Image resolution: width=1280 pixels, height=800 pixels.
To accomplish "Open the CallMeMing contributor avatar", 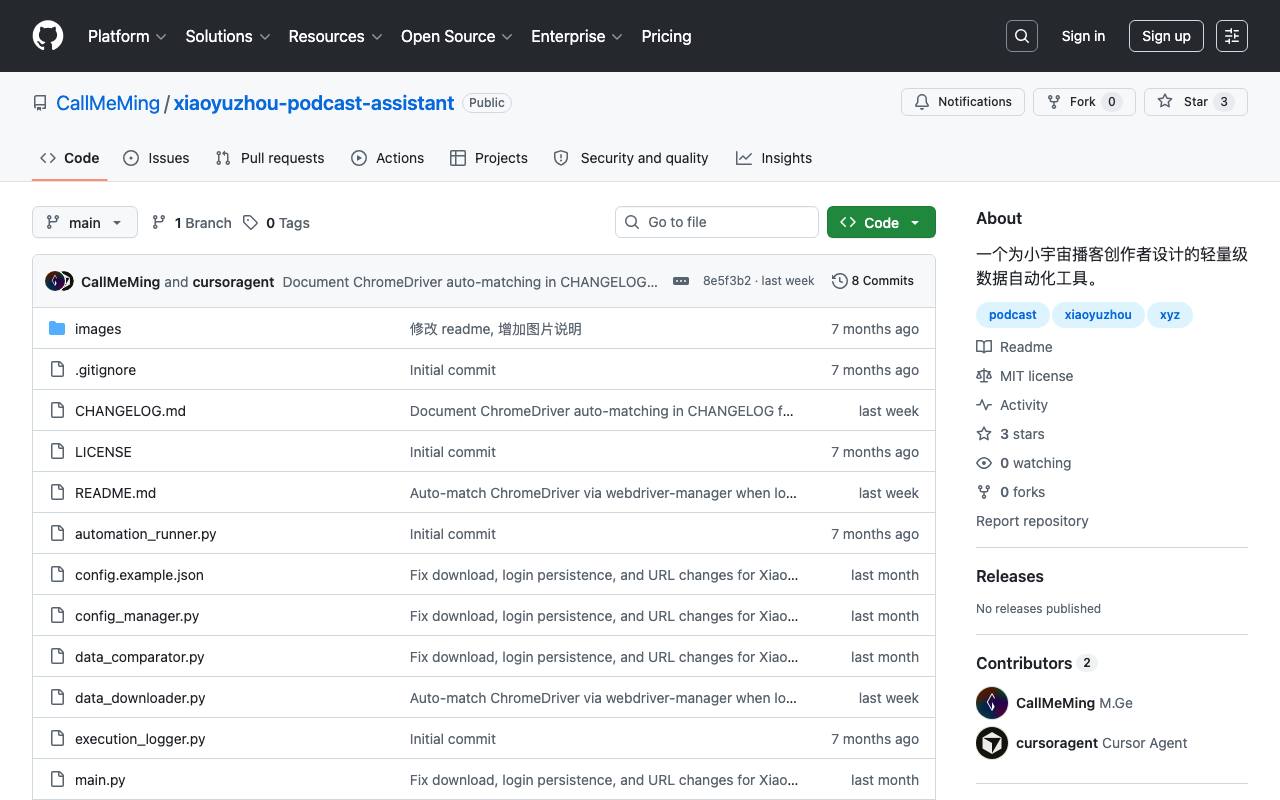I will pos(992,703).
